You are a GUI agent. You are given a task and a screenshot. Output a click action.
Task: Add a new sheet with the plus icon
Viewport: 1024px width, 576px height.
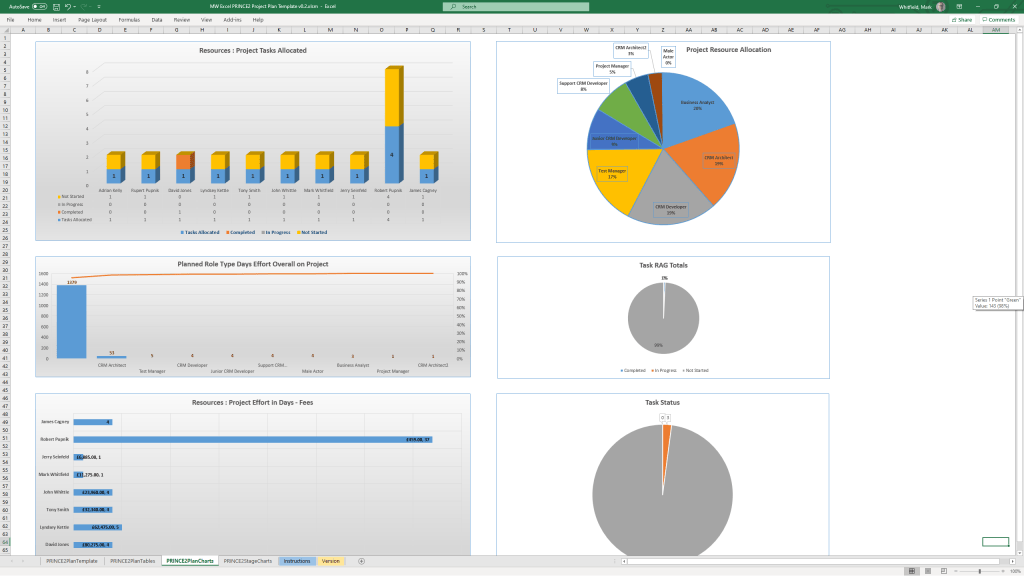[x=361, y=561]
